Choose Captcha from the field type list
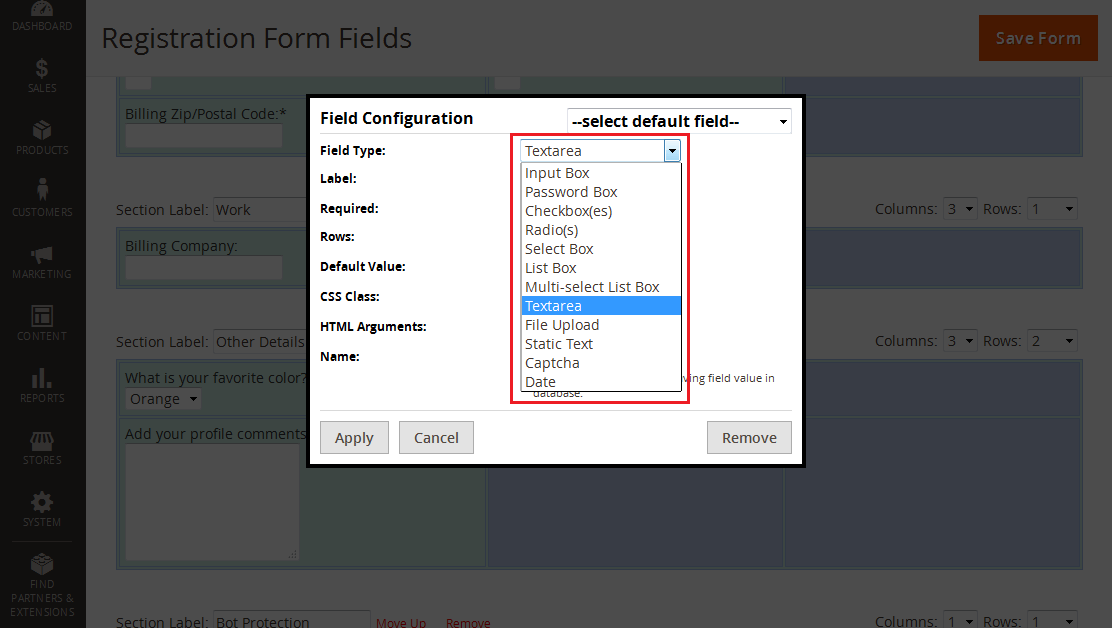This screenshot has height=628, width=1112. tap(551, 362)
